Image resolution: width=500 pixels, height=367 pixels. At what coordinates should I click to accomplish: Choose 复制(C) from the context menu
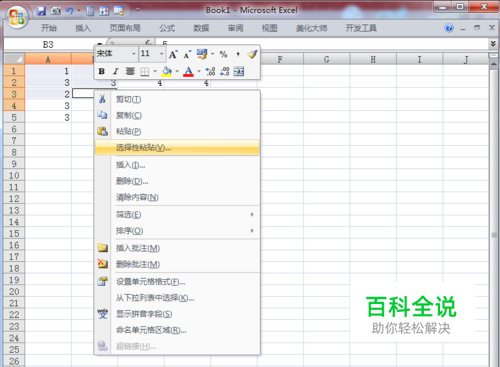[177, 115]
